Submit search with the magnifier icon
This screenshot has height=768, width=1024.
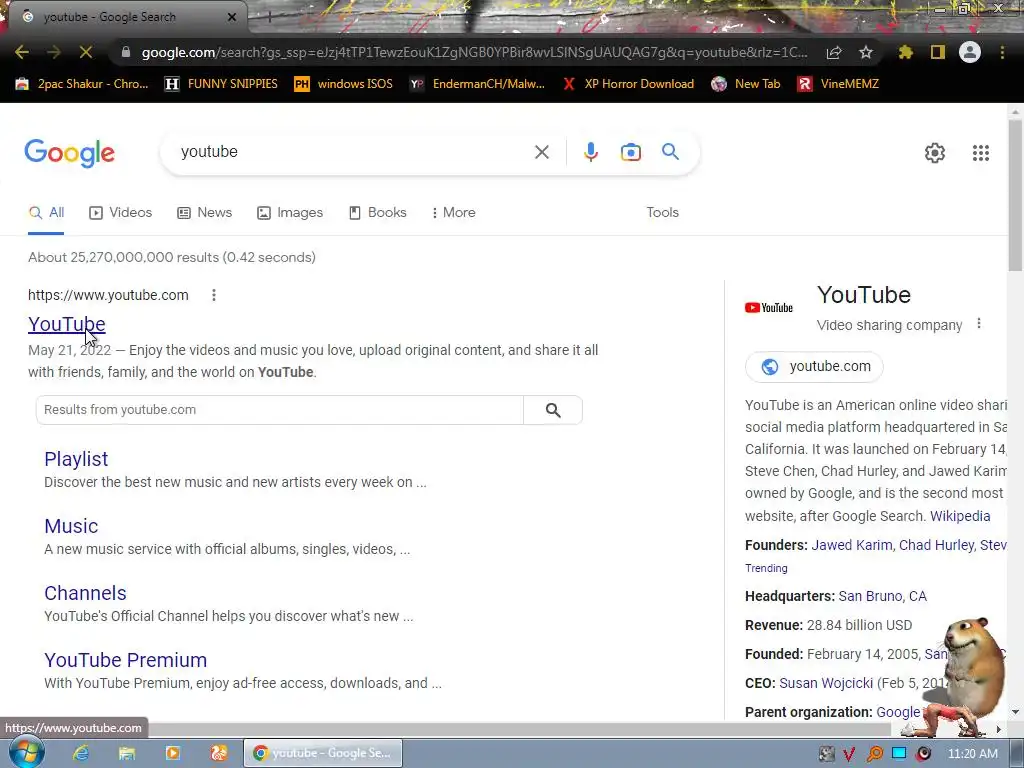(671, 152)
